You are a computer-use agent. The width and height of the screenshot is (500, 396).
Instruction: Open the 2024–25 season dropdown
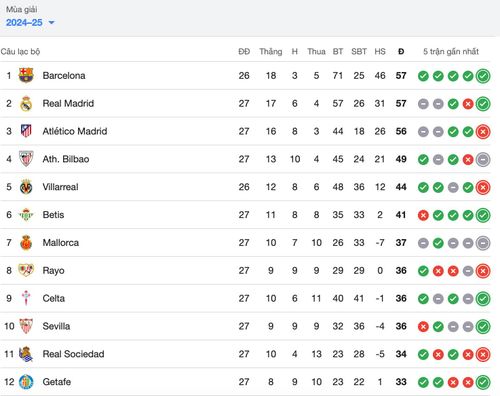tap(30, 23)
